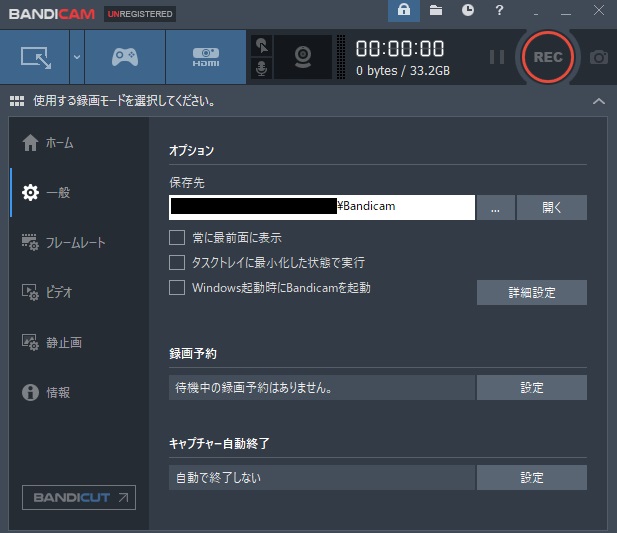
Task: Open the フレームレート tab
Action: [x=79, y=242]
